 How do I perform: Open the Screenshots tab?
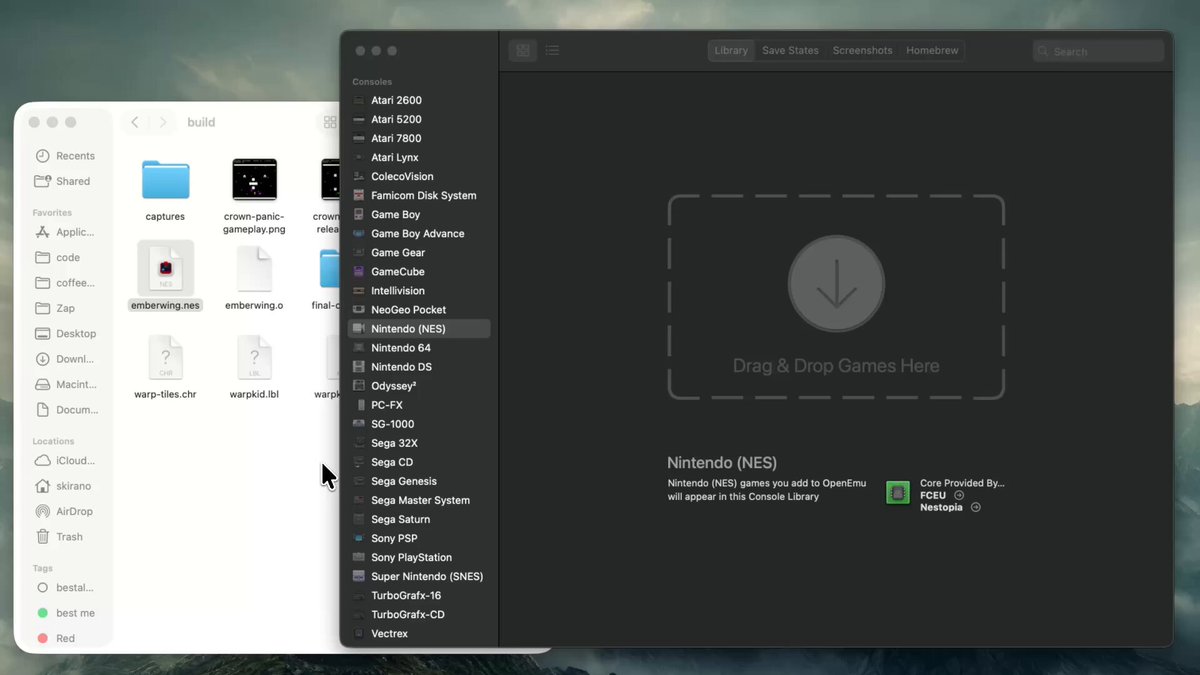tap(862, 50)
